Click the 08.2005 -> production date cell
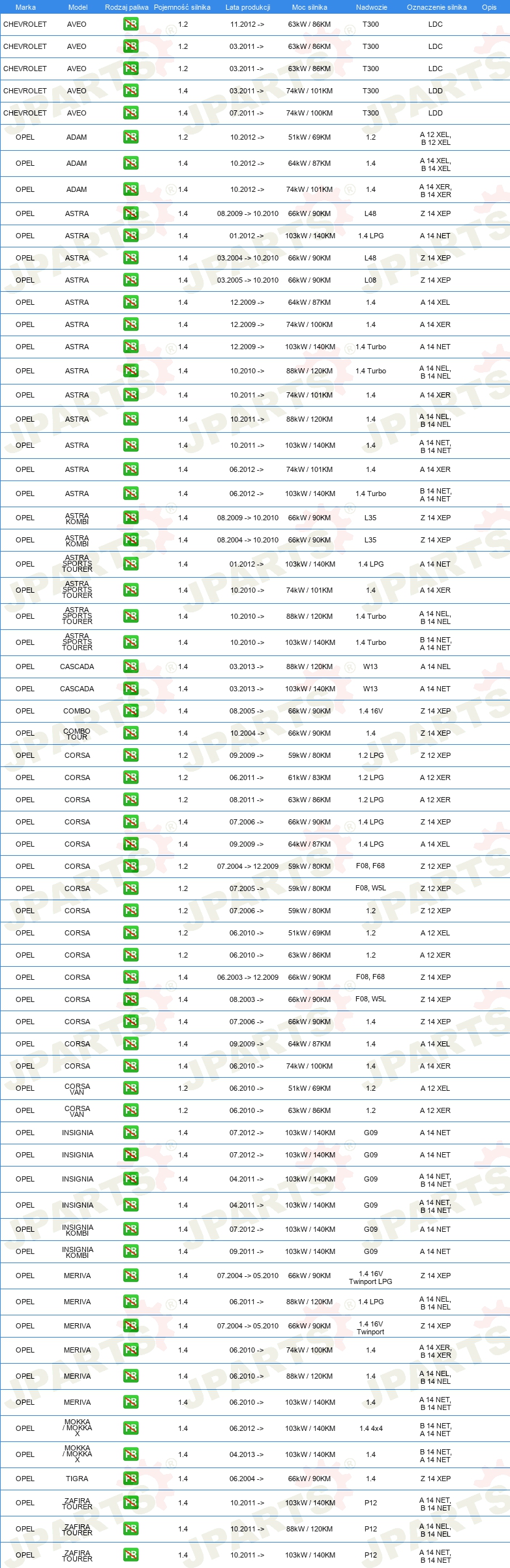510x1568 pixels. [x=247, y=711]
